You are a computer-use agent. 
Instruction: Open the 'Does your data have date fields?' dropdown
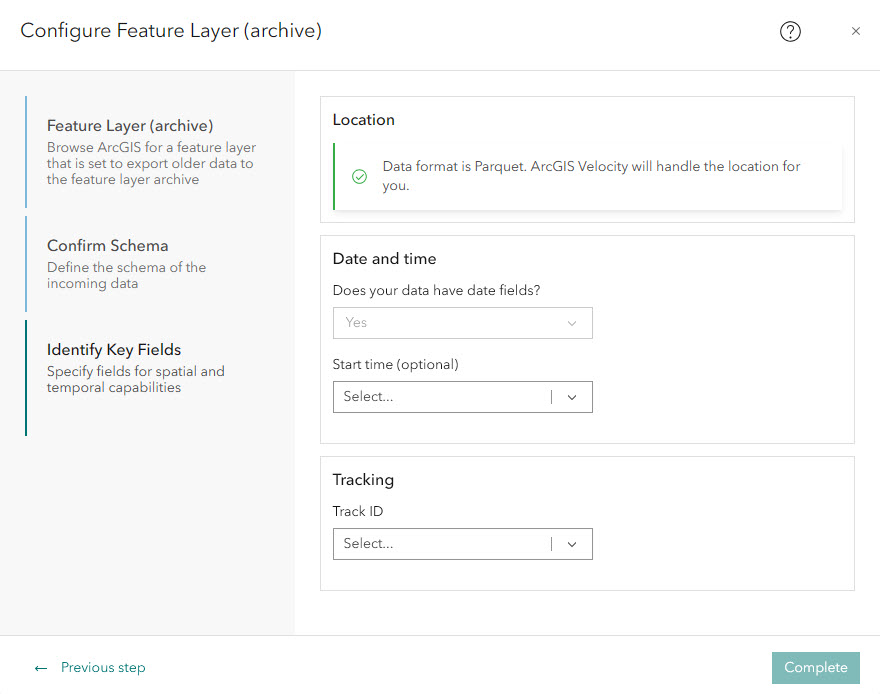point(462,322)
